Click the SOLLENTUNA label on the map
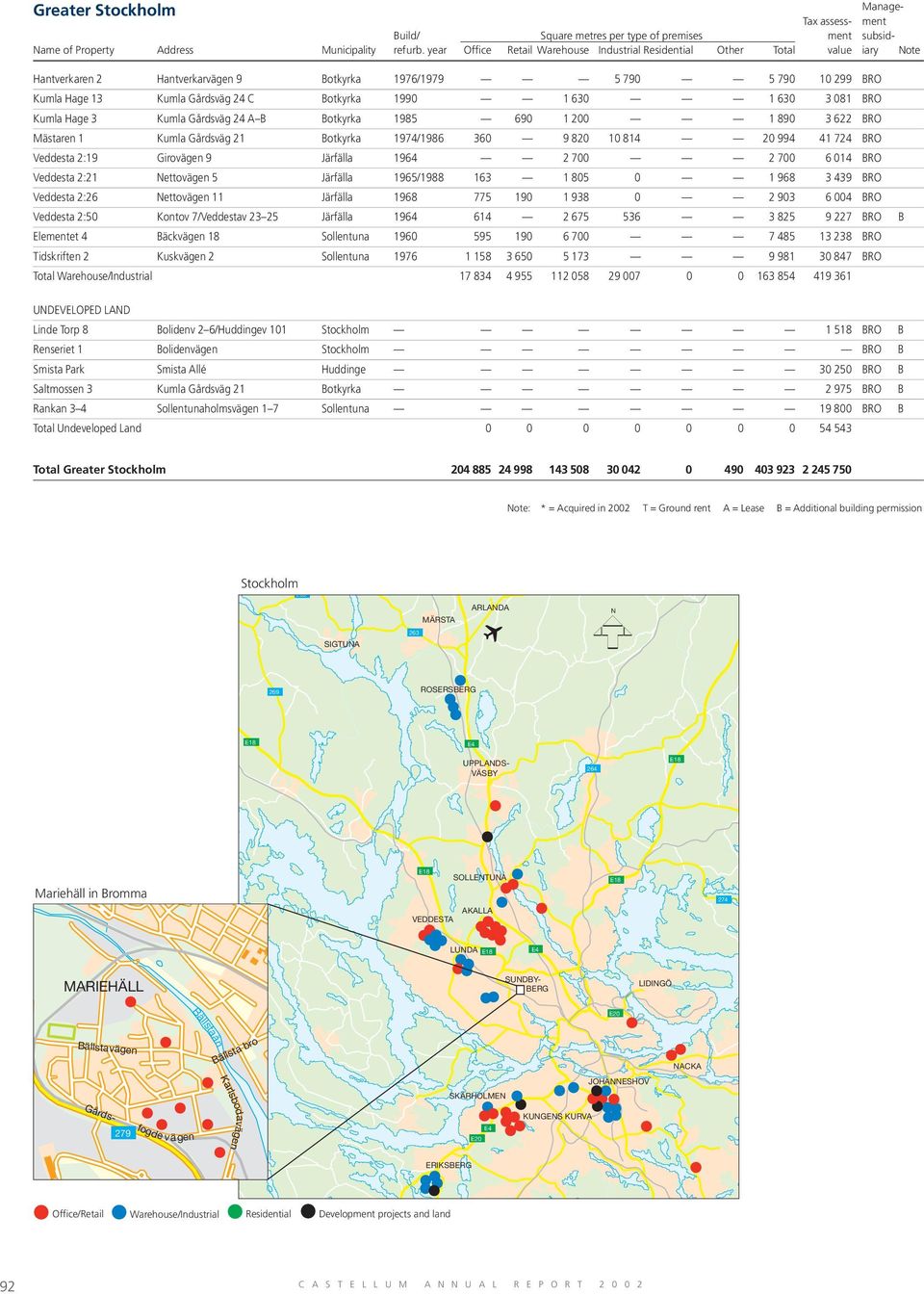Viewport: 924px width, 1294px height. point(479,877)
